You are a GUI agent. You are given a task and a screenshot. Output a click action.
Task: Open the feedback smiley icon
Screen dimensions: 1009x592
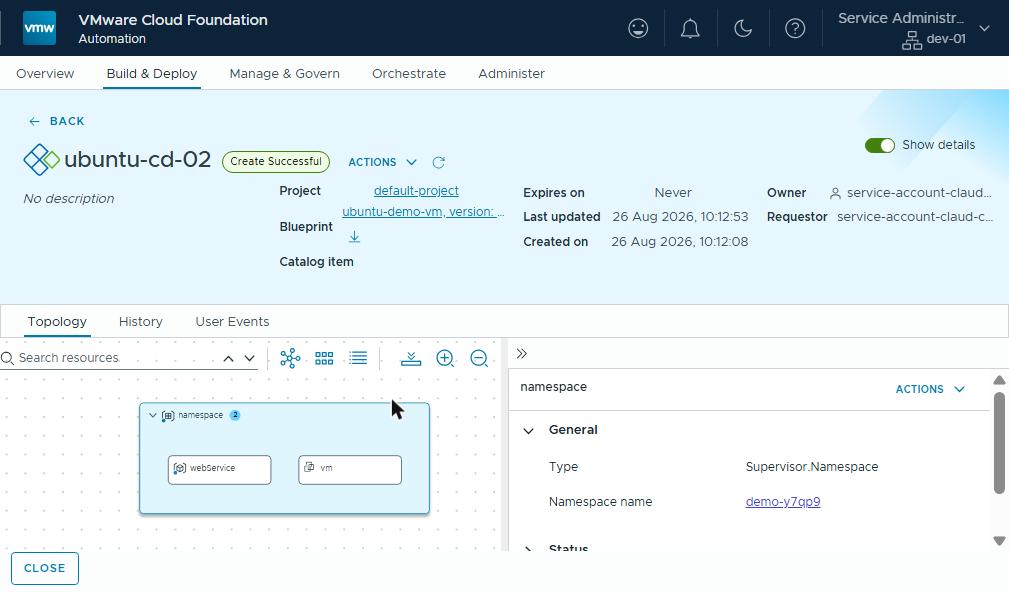638,28
